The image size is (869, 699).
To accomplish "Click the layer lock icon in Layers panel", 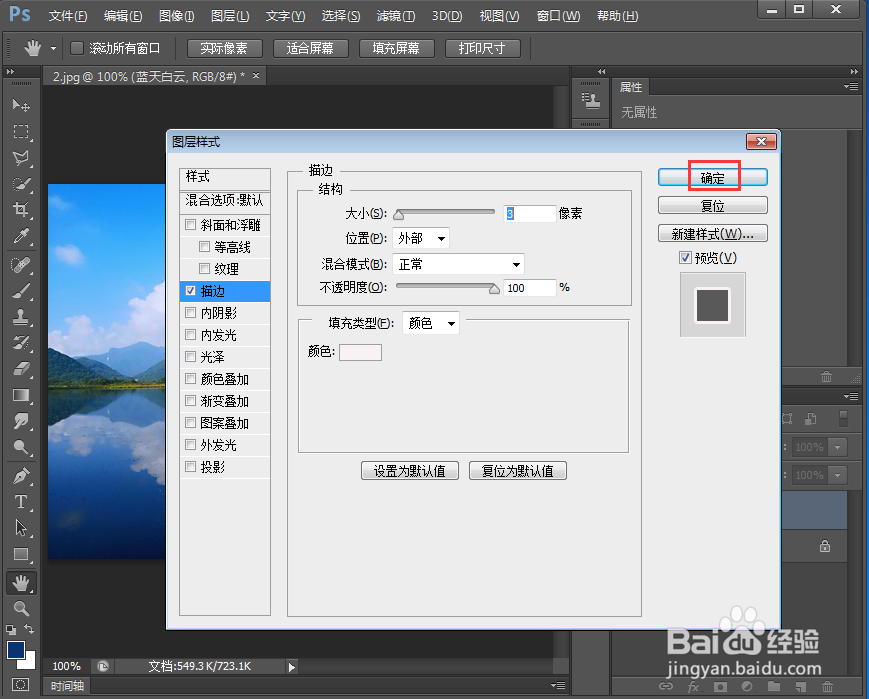I will (x=825, y=546).
